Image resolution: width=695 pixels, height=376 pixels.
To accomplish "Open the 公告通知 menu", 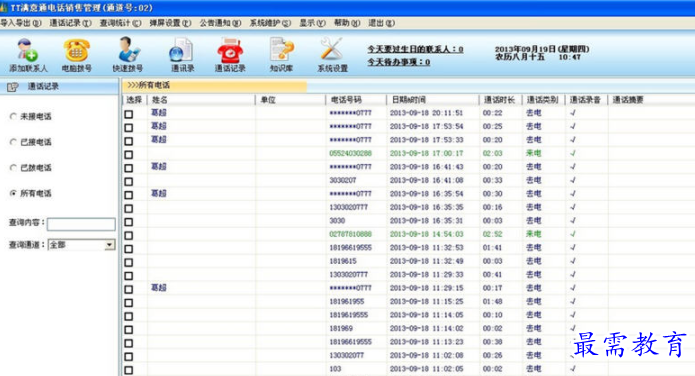I will [x=220, y=23].
